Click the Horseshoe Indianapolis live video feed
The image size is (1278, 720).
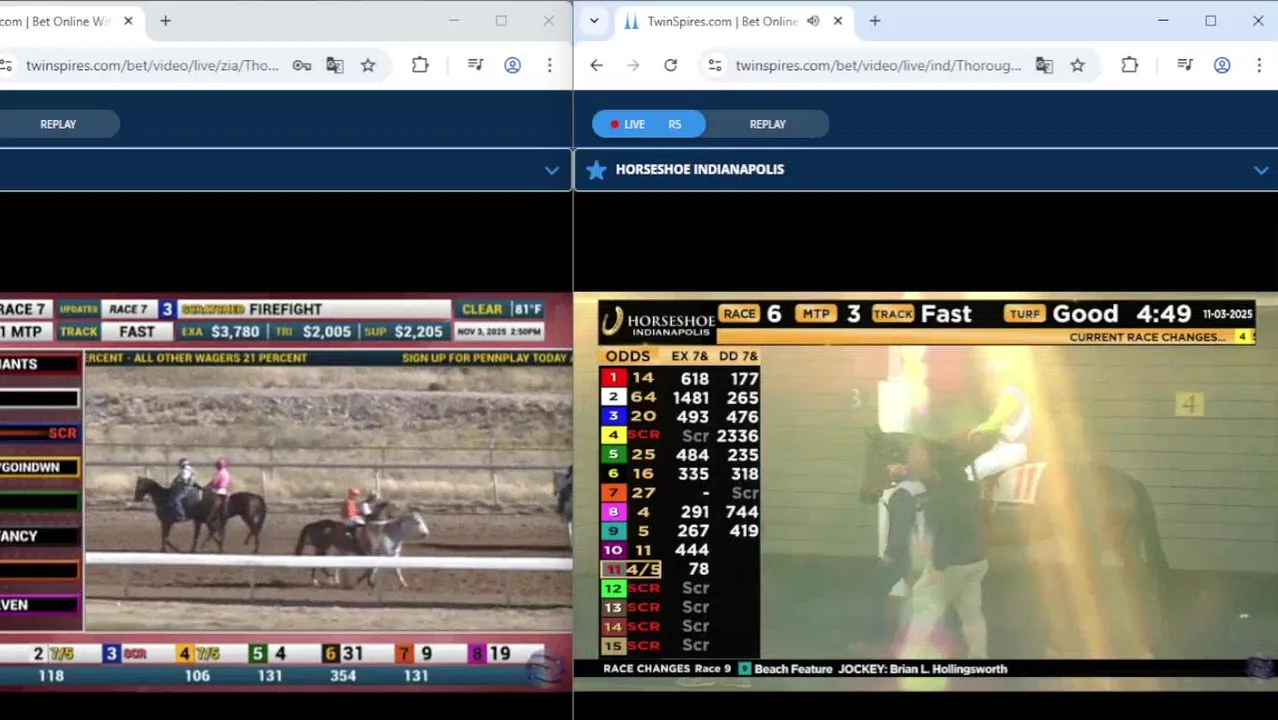pyautogui.click(x=926, y=491)
